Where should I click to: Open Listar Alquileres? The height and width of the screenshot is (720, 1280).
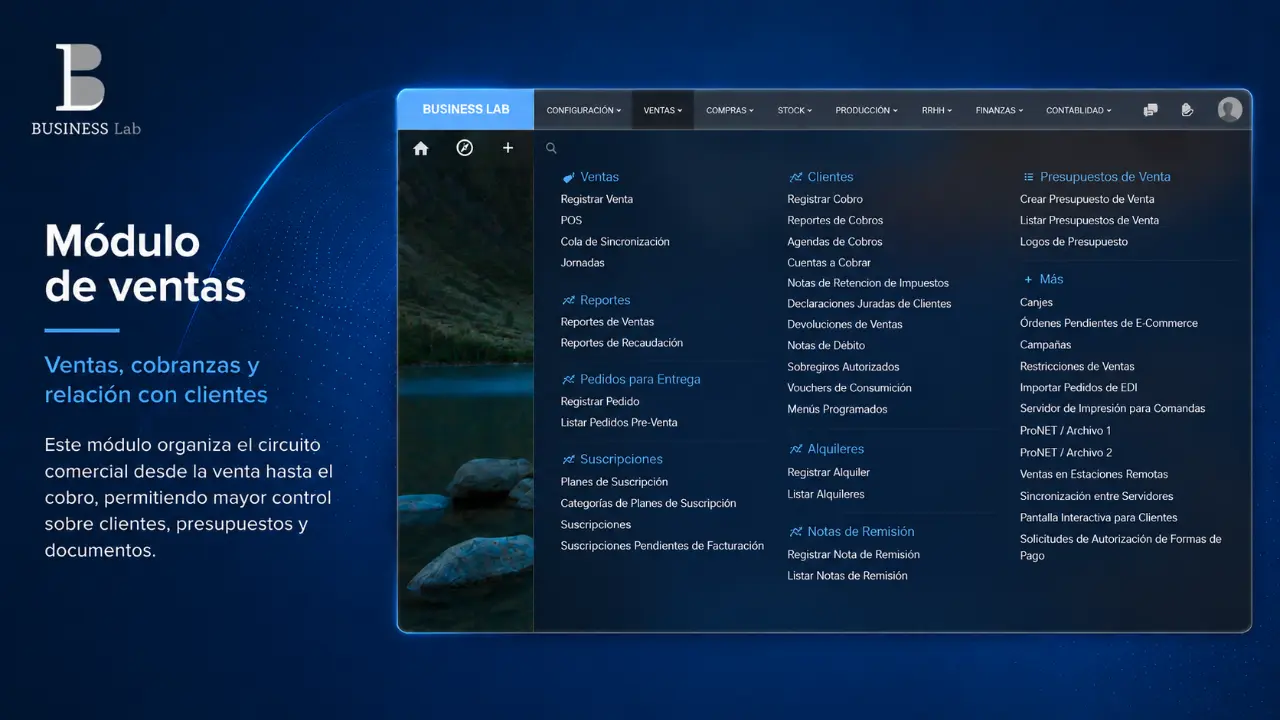[x=826, y=494]
